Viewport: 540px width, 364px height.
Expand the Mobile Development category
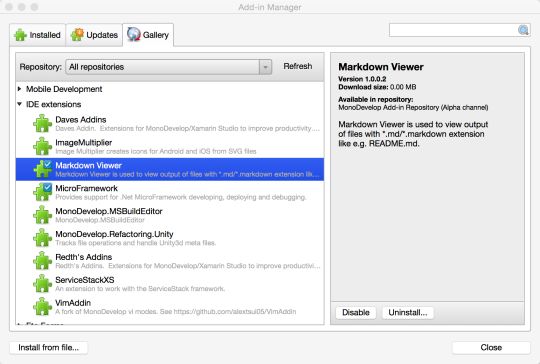tap(20, 89)
